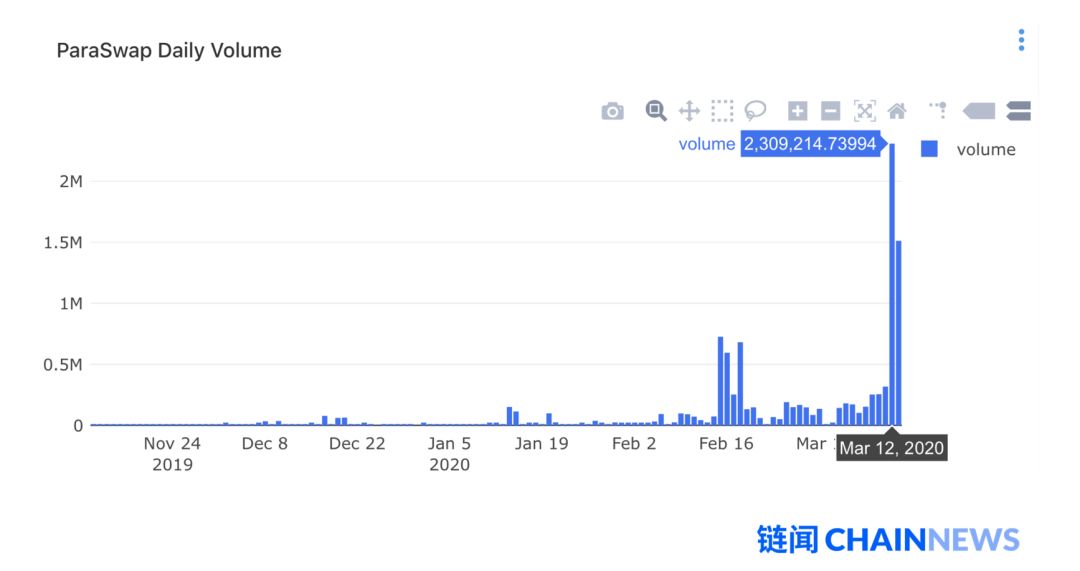Download plot as PNG camera icon
The image size is (1080, 571).
coord(612,111)
